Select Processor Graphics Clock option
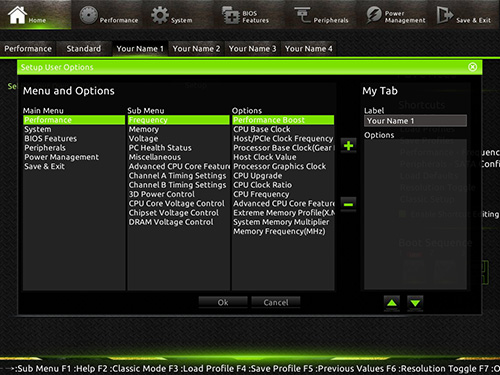This screenshot has width=500, height=375. tap(283, 166)
